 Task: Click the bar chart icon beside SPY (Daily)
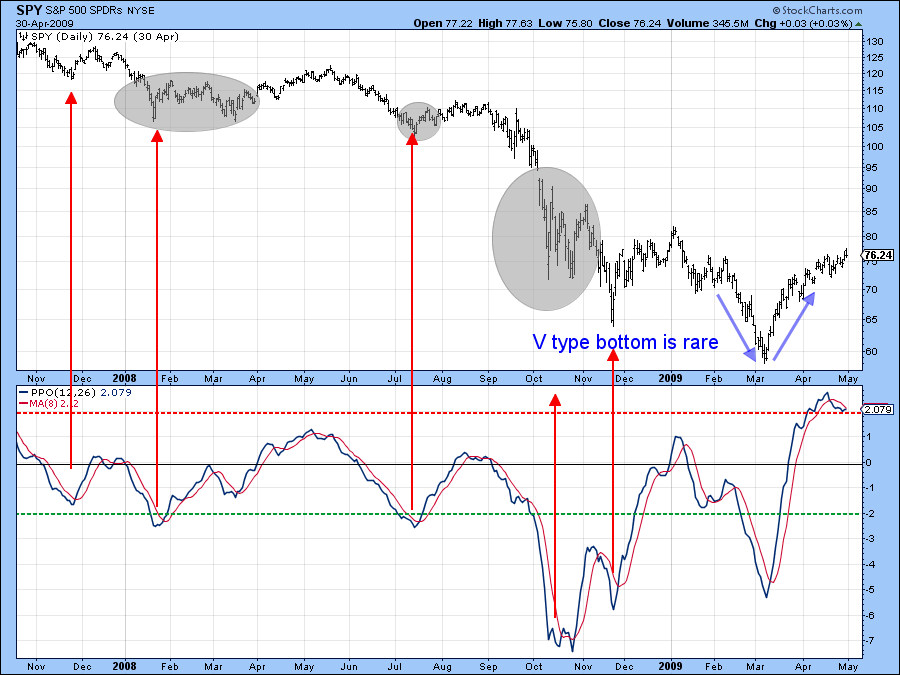click(x=24, y=36)
